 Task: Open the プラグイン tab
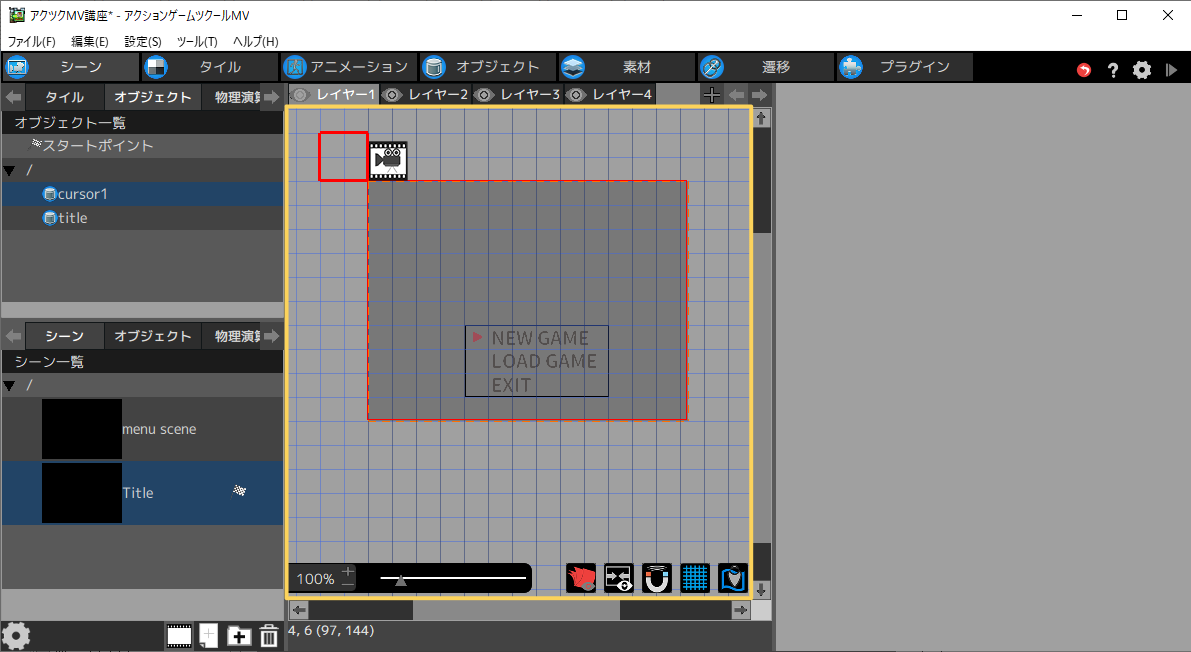pos(905,67)
